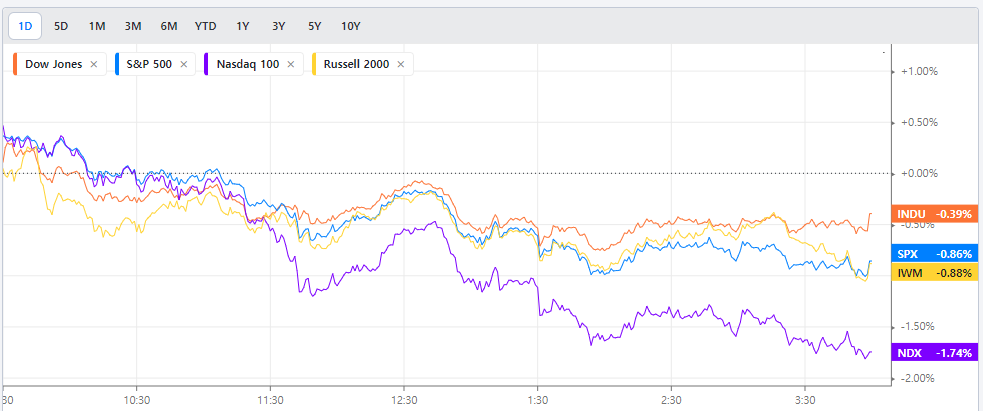Switch to the 5D time range
Viewport: 983px width, 411px height.
[61, 25]
